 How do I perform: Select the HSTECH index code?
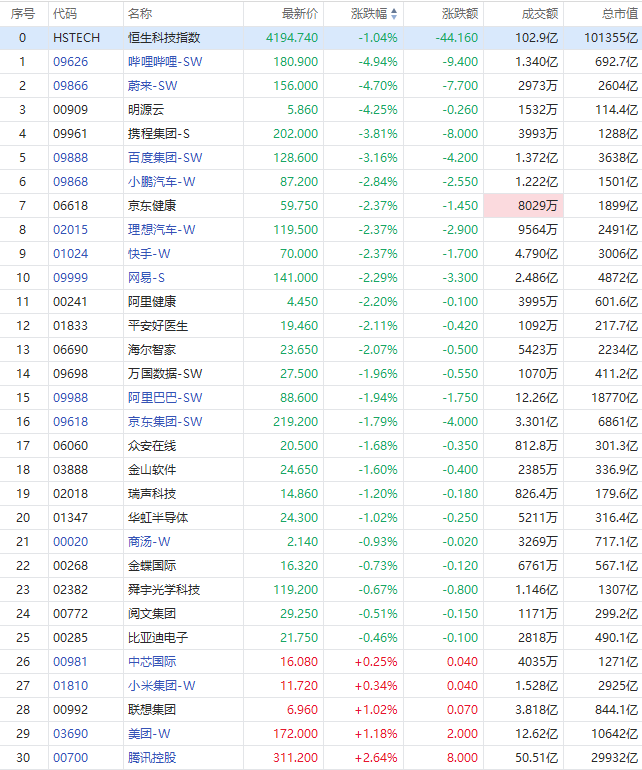pos(77,38)
